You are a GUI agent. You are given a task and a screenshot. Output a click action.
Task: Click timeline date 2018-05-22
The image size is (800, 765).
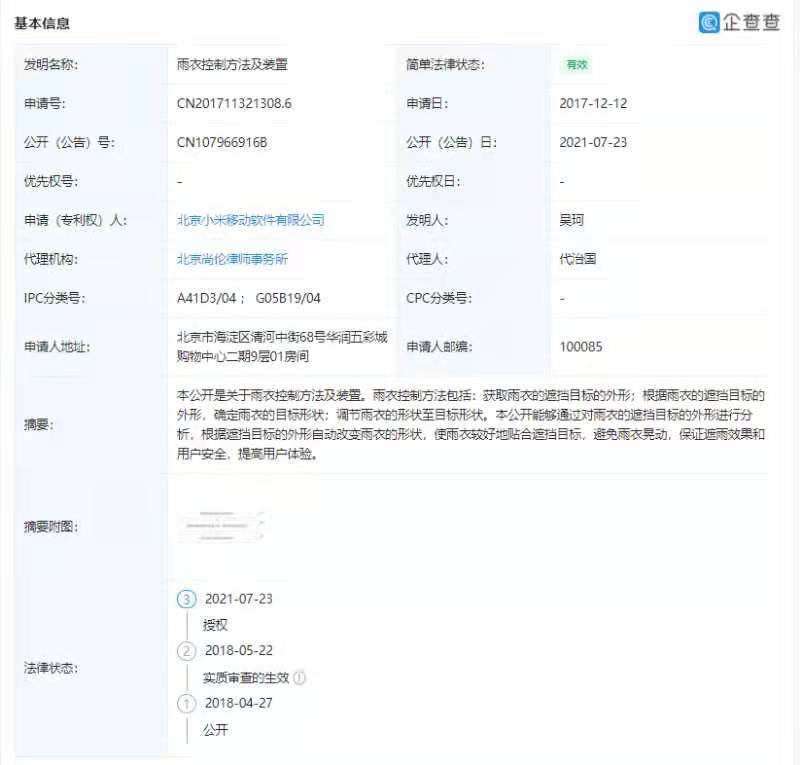239,651
